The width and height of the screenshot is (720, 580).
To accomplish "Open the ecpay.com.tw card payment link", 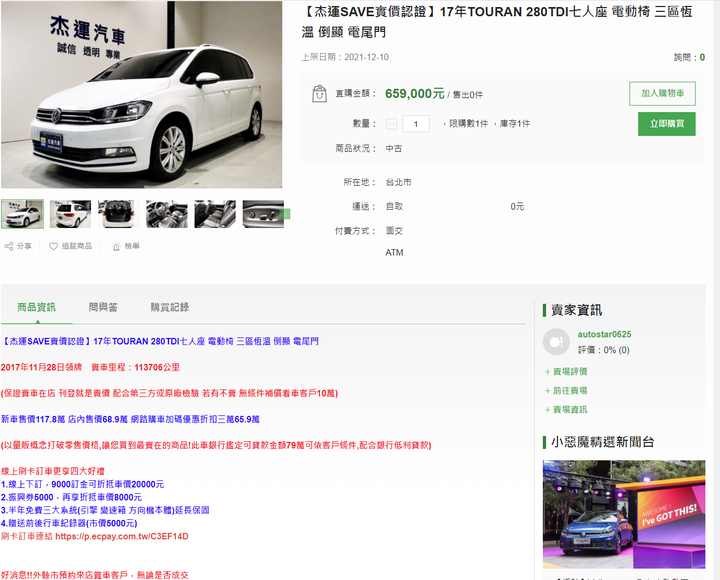I will point(122,536).
